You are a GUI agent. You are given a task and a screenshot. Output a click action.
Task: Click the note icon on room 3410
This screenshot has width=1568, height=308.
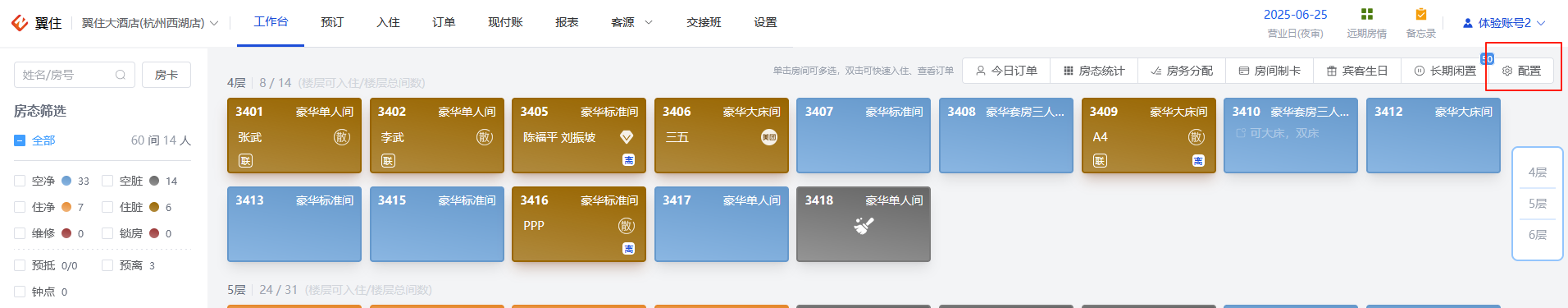(1241, 133)
